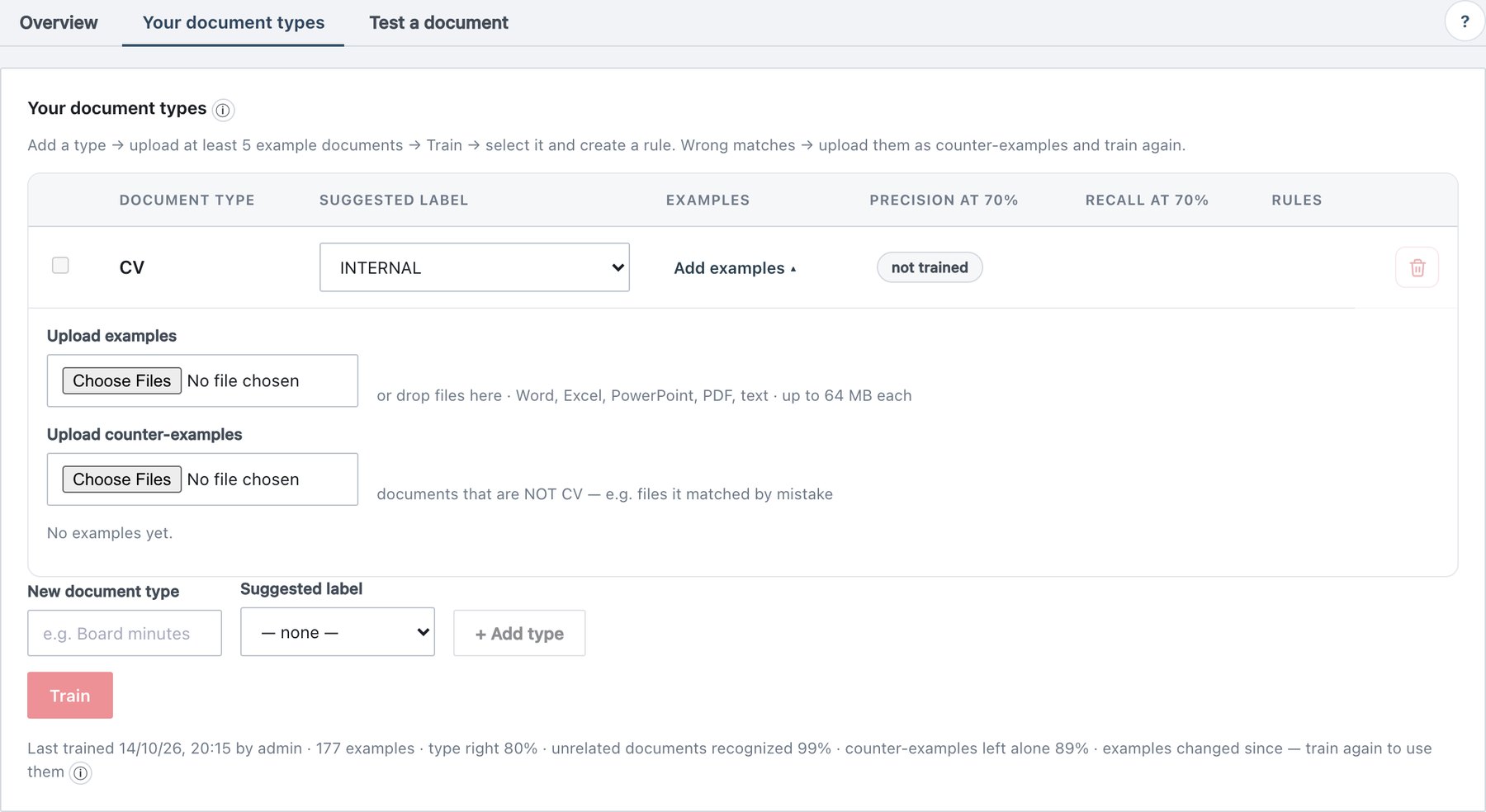Select the Your document types tab

[x=234, y=22]
